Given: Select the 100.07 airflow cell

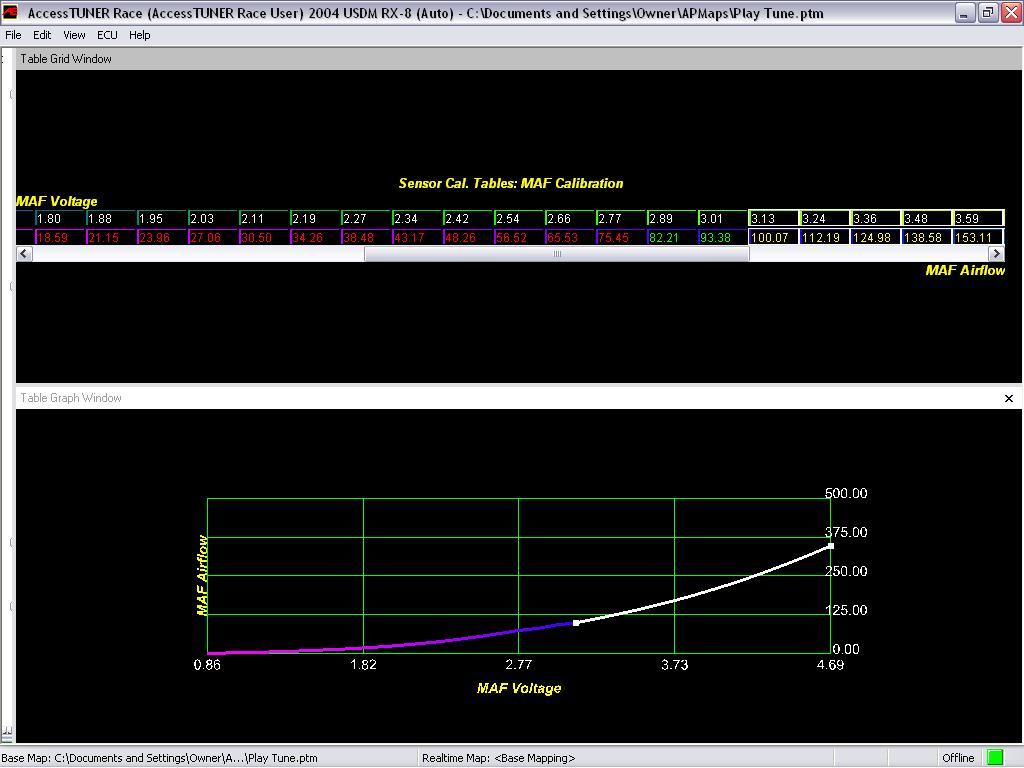Looking at the screenshot, I should pos(773,237).
